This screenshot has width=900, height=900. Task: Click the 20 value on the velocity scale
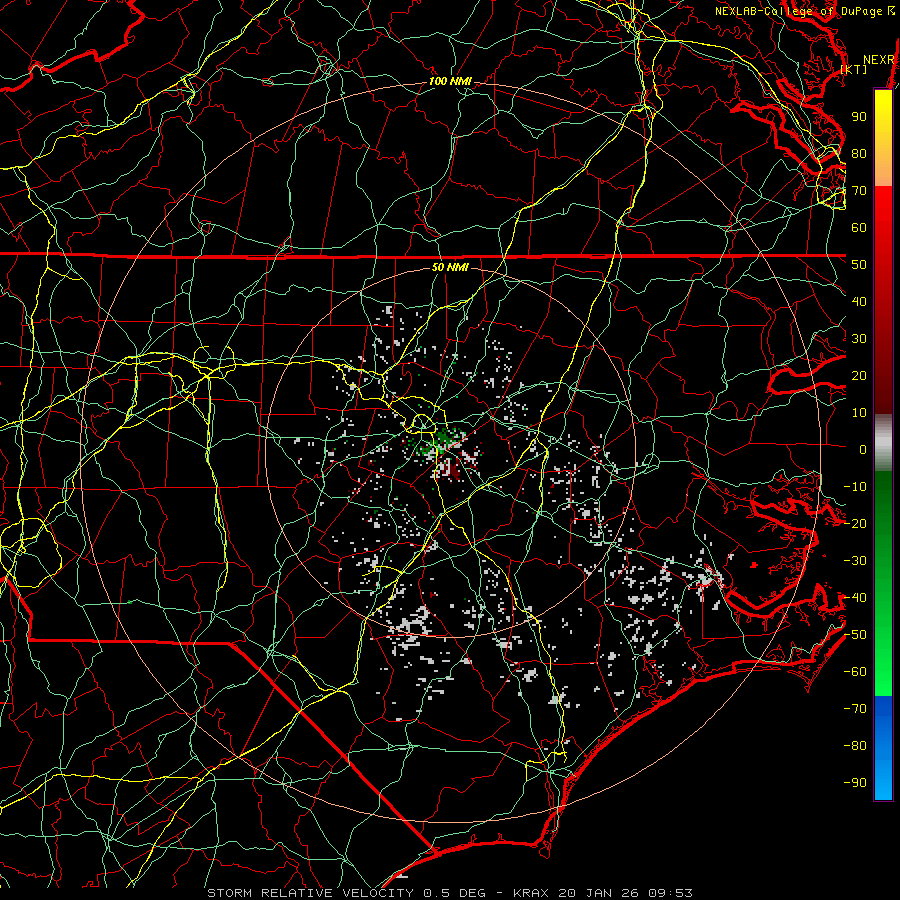tap(859, 376)
